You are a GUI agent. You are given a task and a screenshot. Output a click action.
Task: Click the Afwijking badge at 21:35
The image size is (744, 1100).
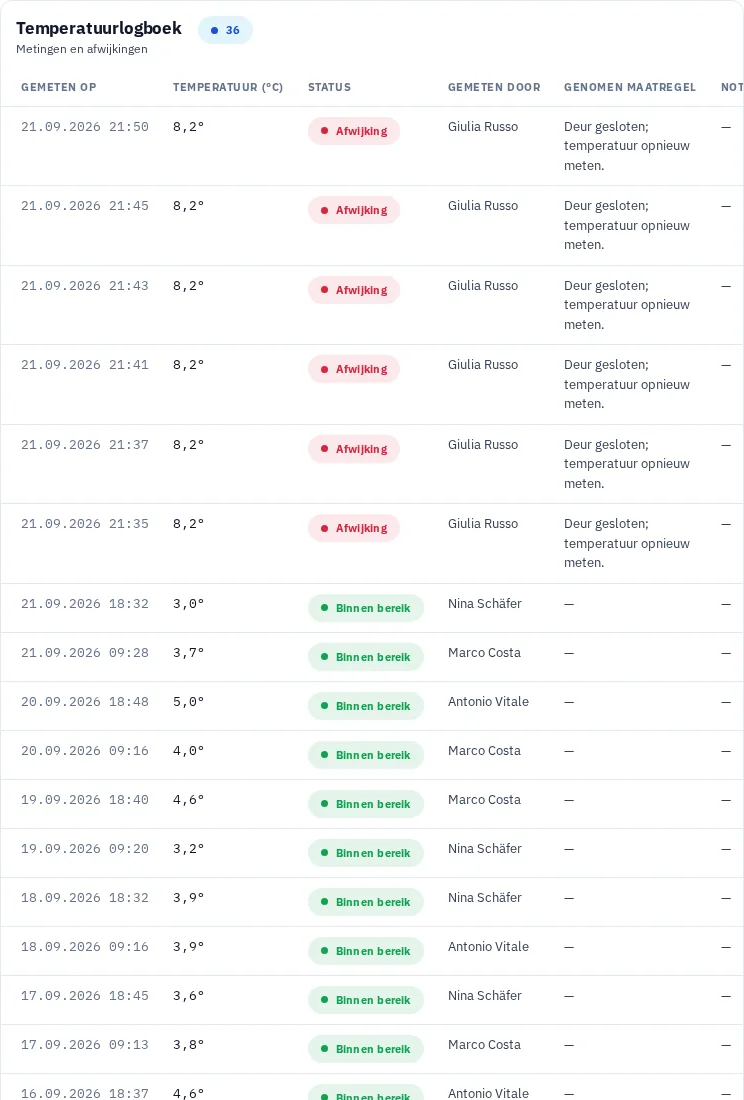pos(353,529)
